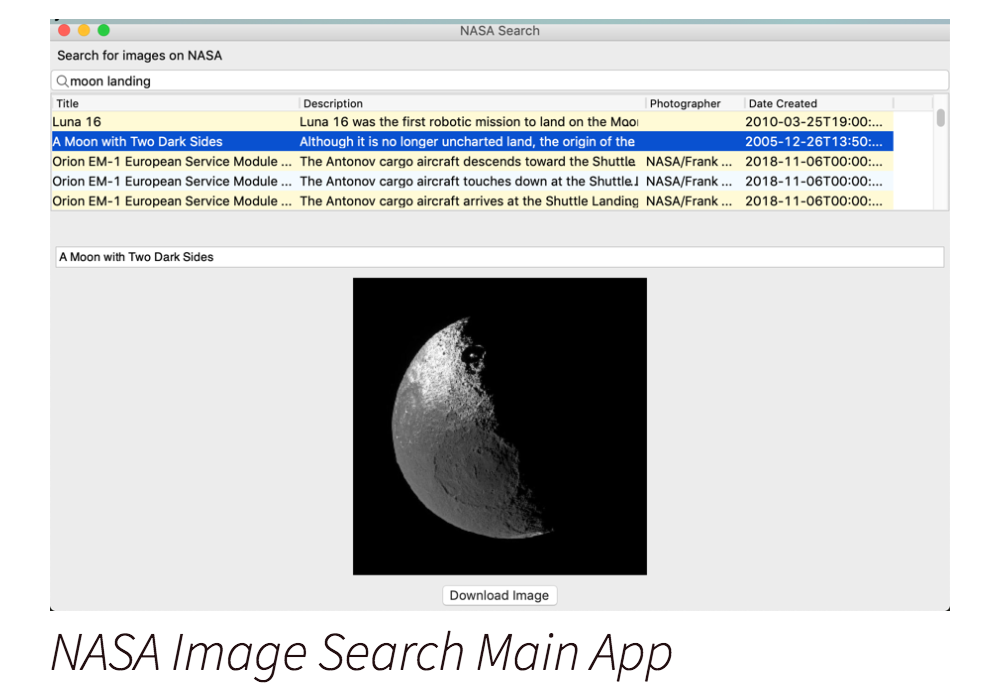Click the magnifying glass search icon
This screenshot has height=687, width=1008.
(62, 81)
